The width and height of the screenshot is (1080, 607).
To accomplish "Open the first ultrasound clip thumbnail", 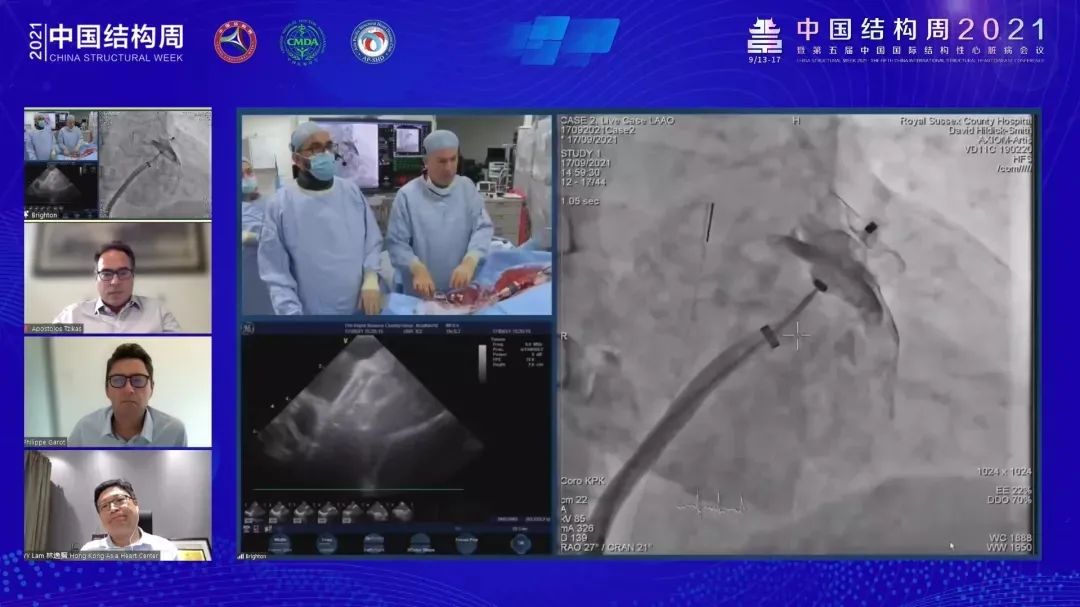I will (255, 512).
